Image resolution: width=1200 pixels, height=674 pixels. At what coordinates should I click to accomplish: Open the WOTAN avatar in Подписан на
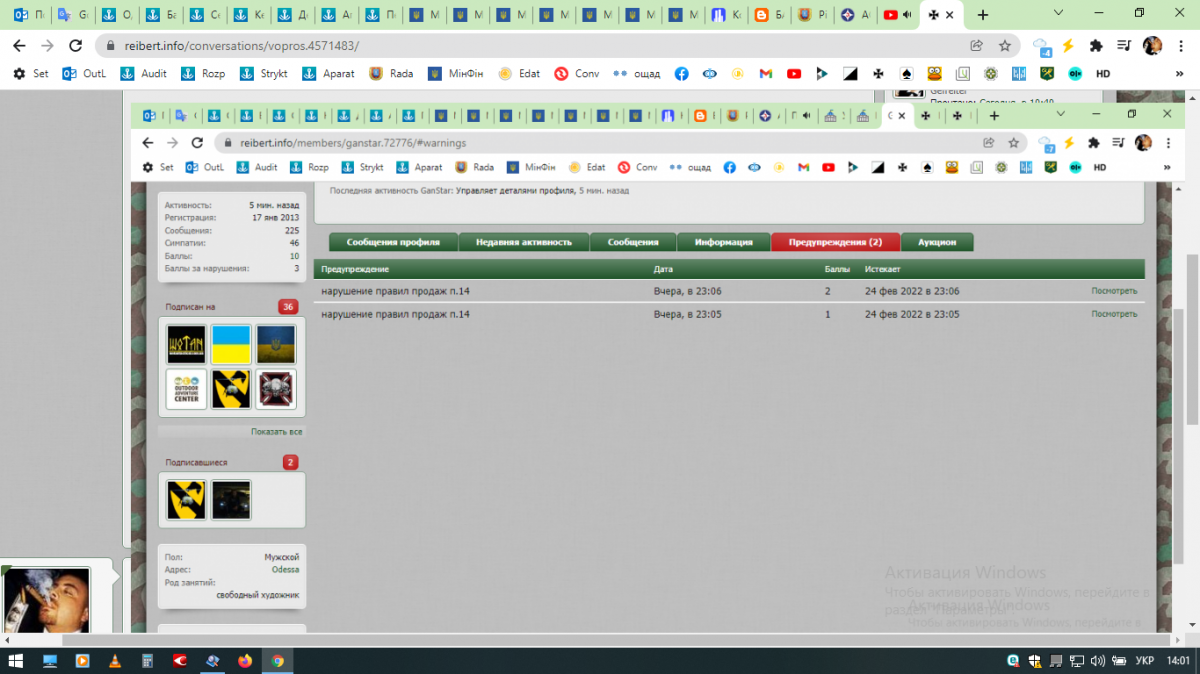point(186,344)
